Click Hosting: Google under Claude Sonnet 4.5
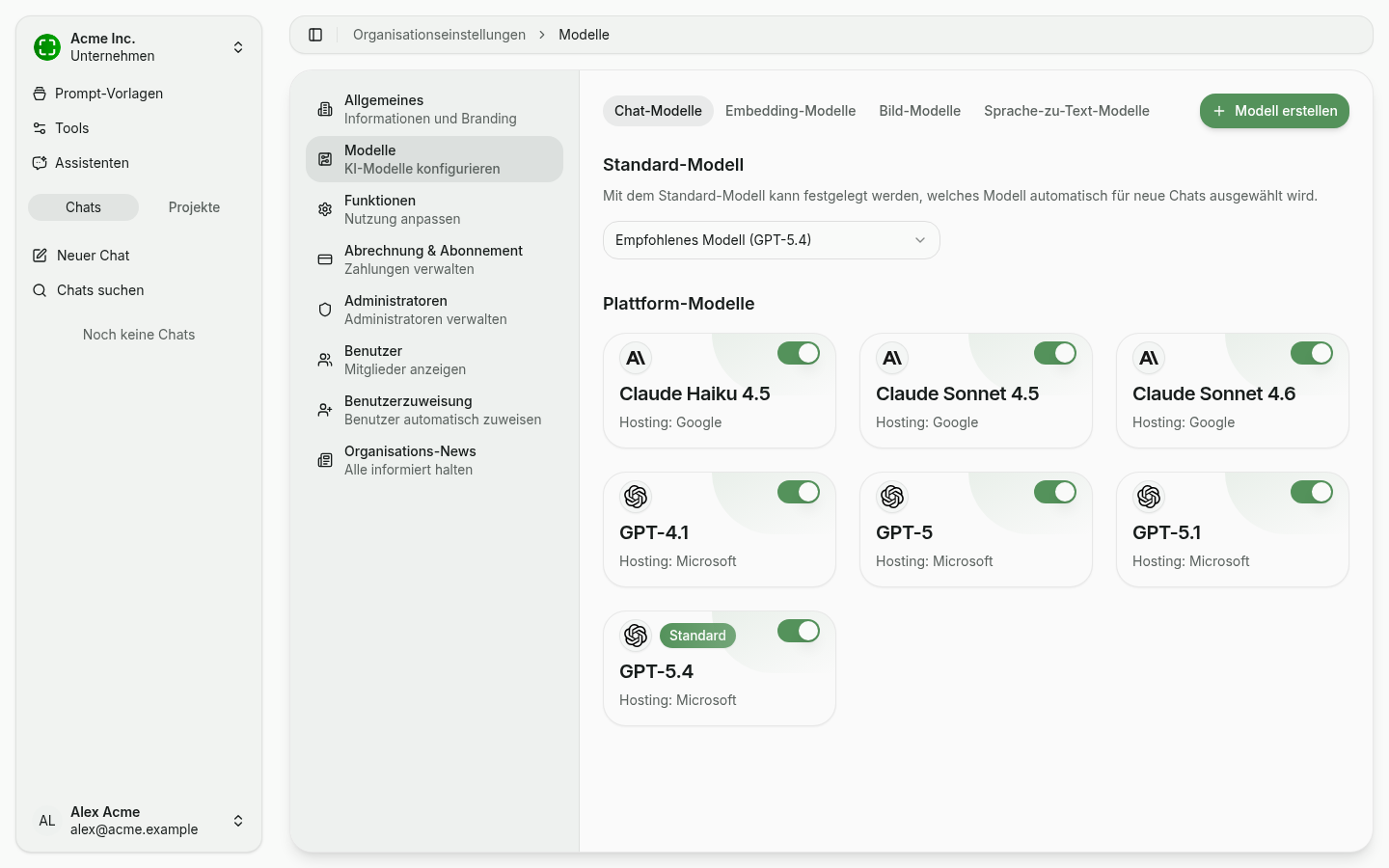Viewport: 1389px width, 868px height. click(927, 422)
